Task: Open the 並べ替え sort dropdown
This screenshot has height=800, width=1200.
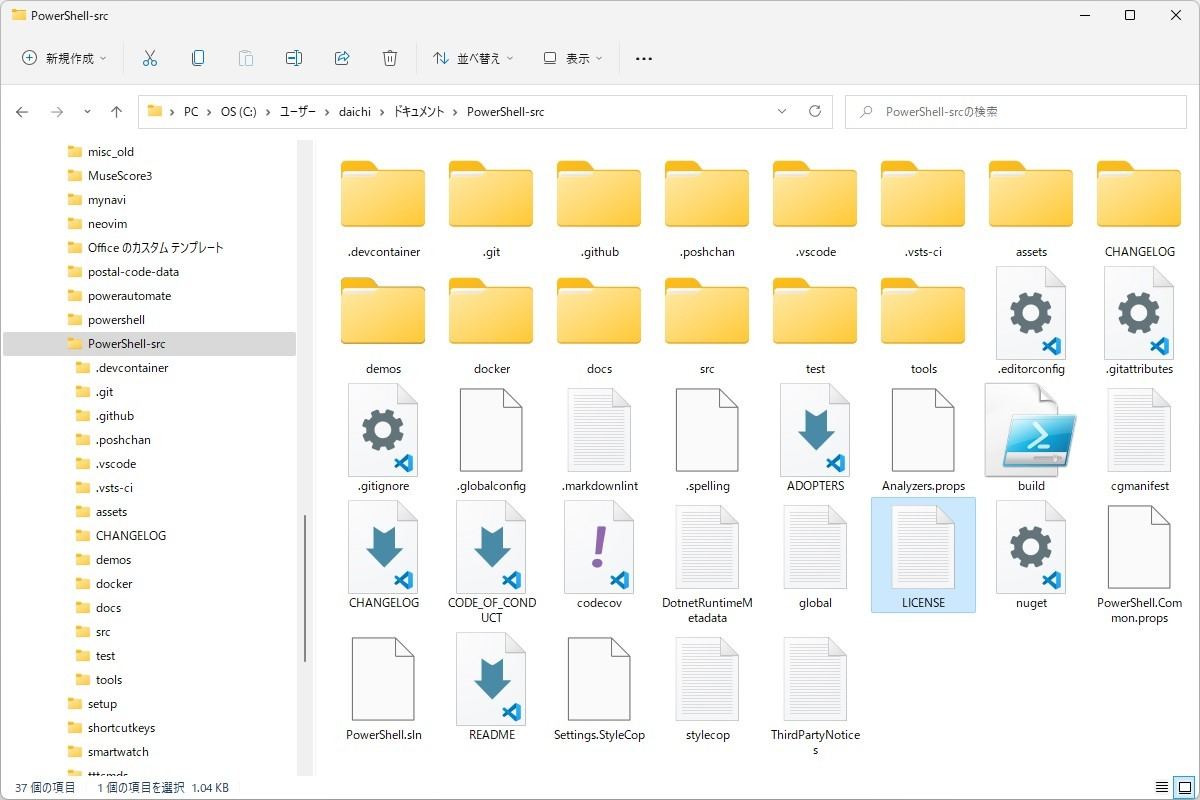Action: (x=473, y=58)
